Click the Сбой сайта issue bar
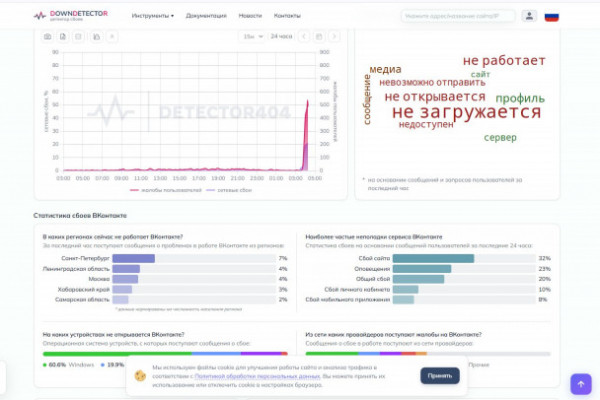Screen dimensions: 600x400 (x=433, y=258)
